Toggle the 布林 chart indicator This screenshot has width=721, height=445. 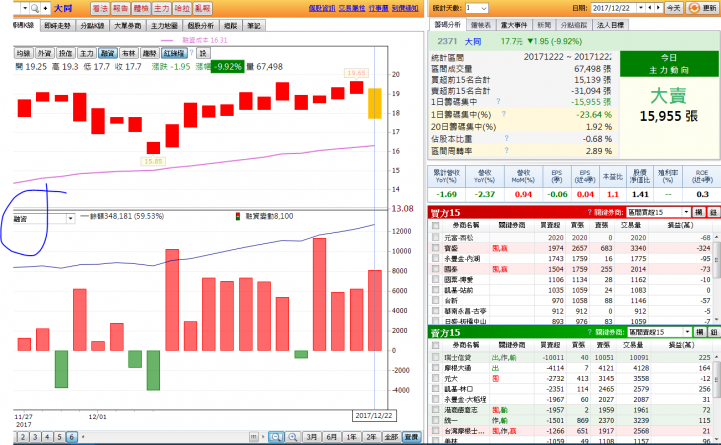pyautogui.click(x=129, y=53)
